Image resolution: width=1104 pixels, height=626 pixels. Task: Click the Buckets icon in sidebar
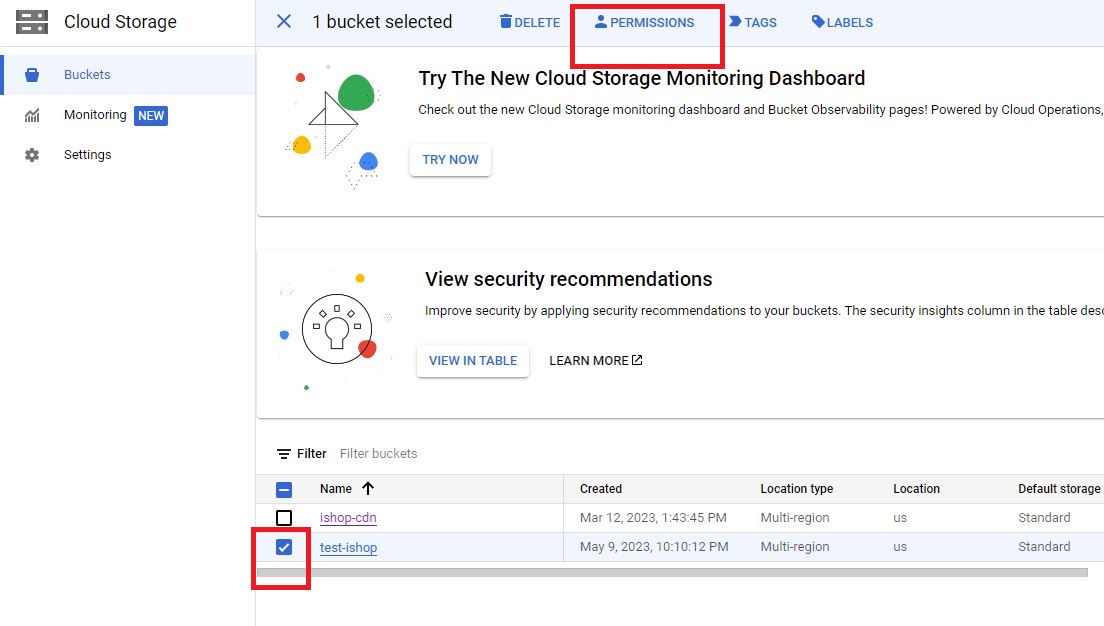[32, 75]
